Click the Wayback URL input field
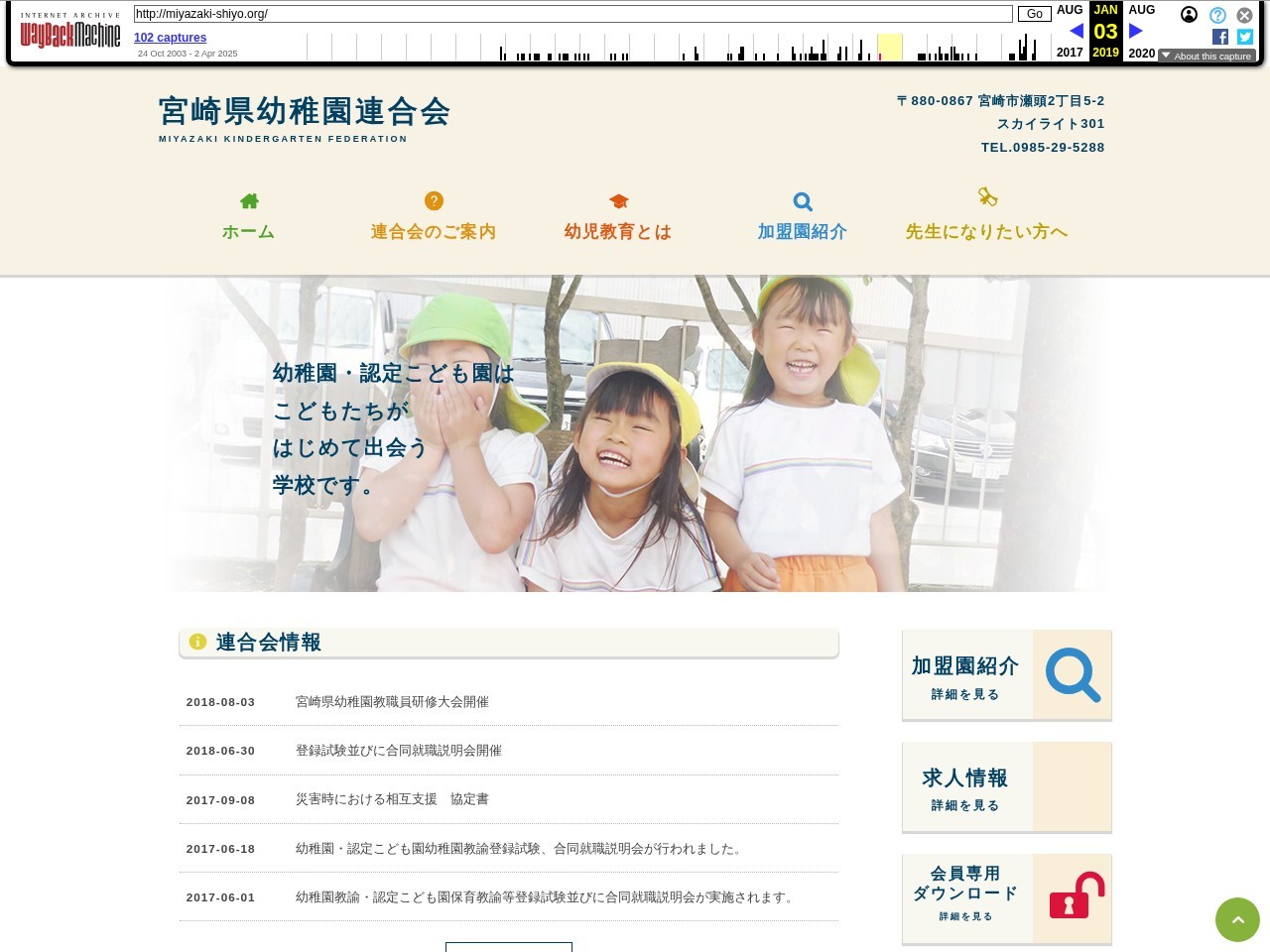Viewport: 1270px width, 952px height. [x=572, y=14]
